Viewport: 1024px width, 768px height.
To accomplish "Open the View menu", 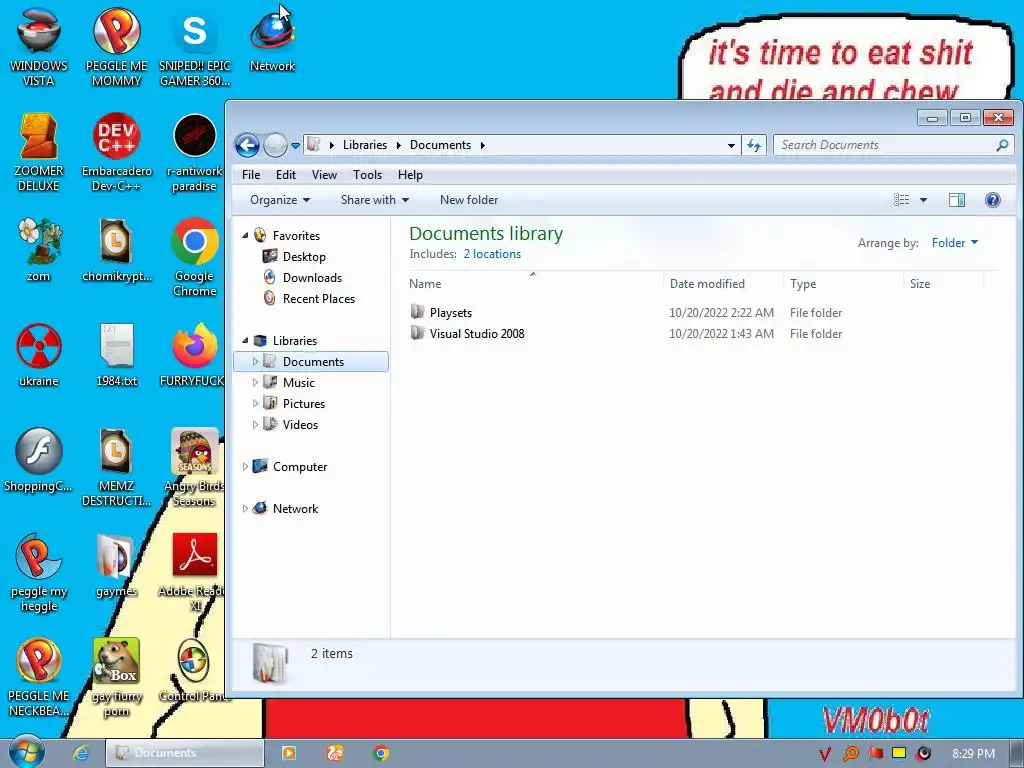I will pyautogui.click(x=324, y=175).
